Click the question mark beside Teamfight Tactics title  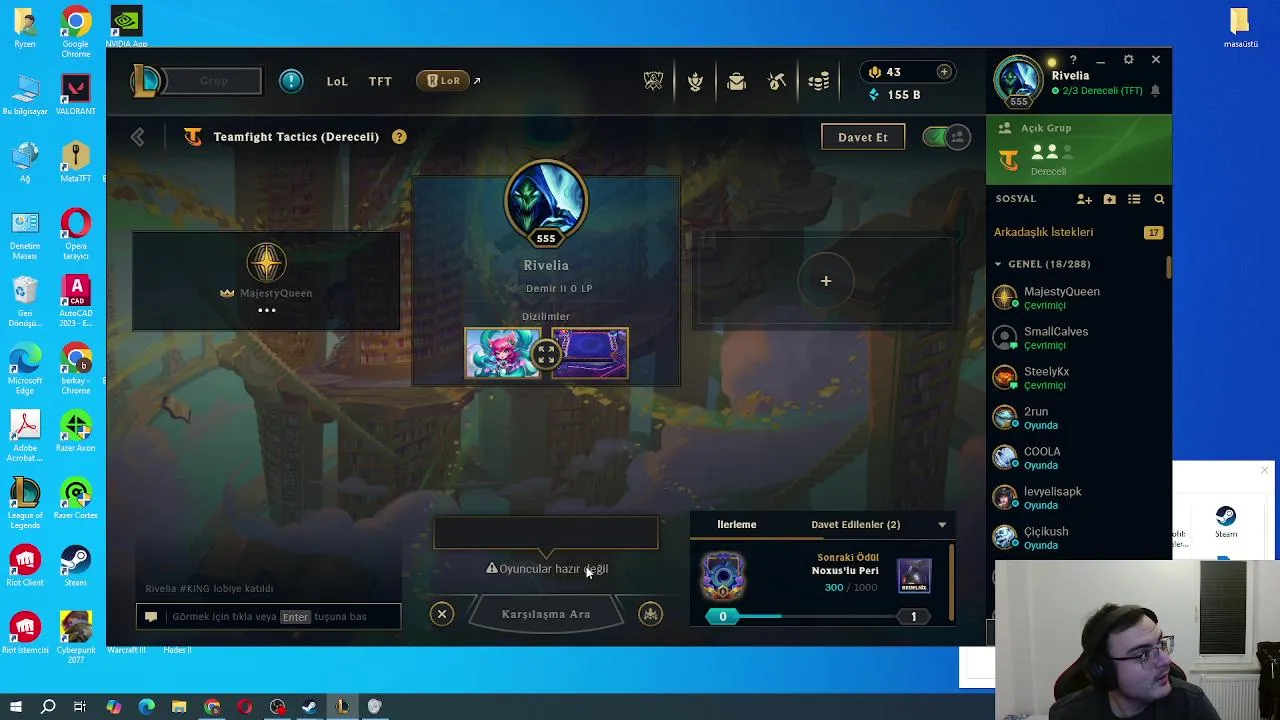point(399,137)
